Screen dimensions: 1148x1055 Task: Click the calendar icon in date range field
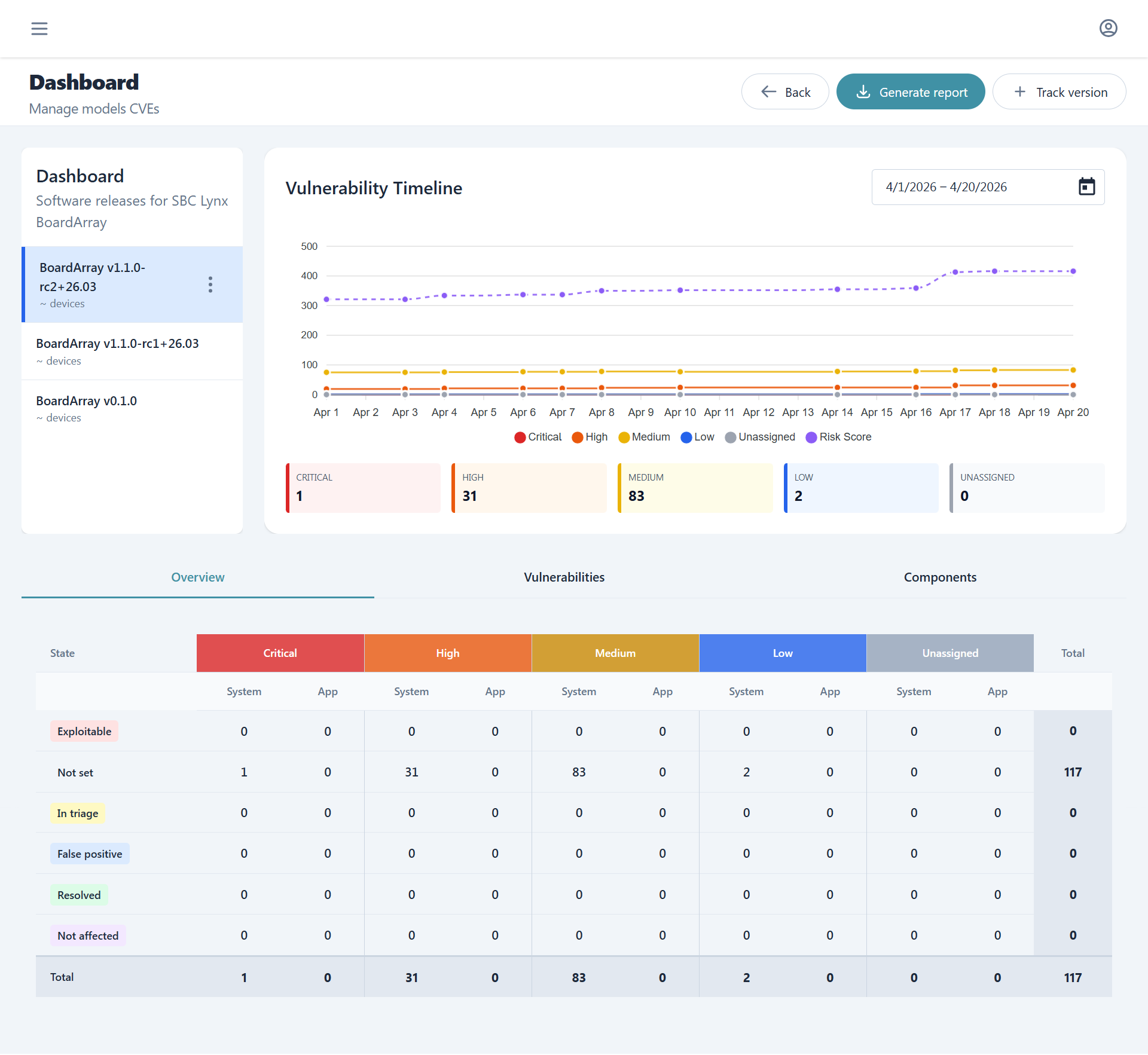[x=1086, y=187]
